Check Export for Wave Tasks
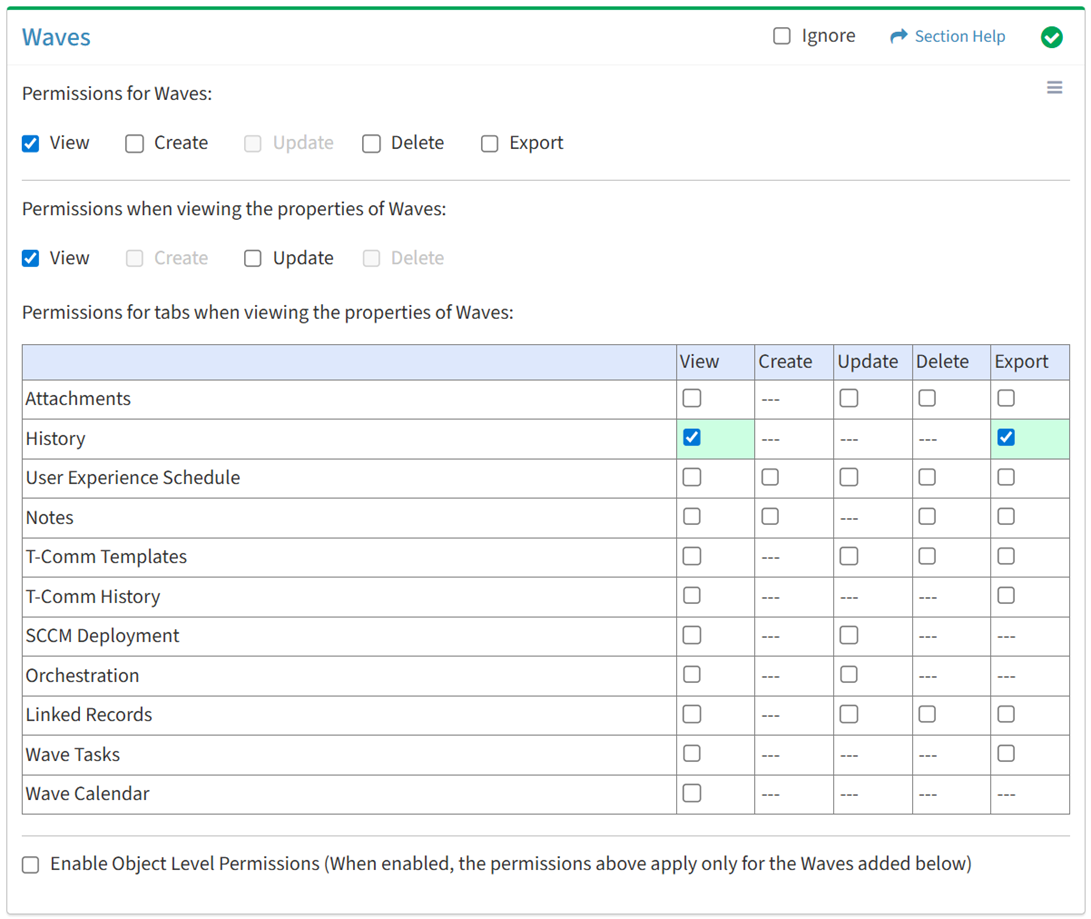Image resolution: width=1091 pixels, height=919 pixels. [1006, 754]
